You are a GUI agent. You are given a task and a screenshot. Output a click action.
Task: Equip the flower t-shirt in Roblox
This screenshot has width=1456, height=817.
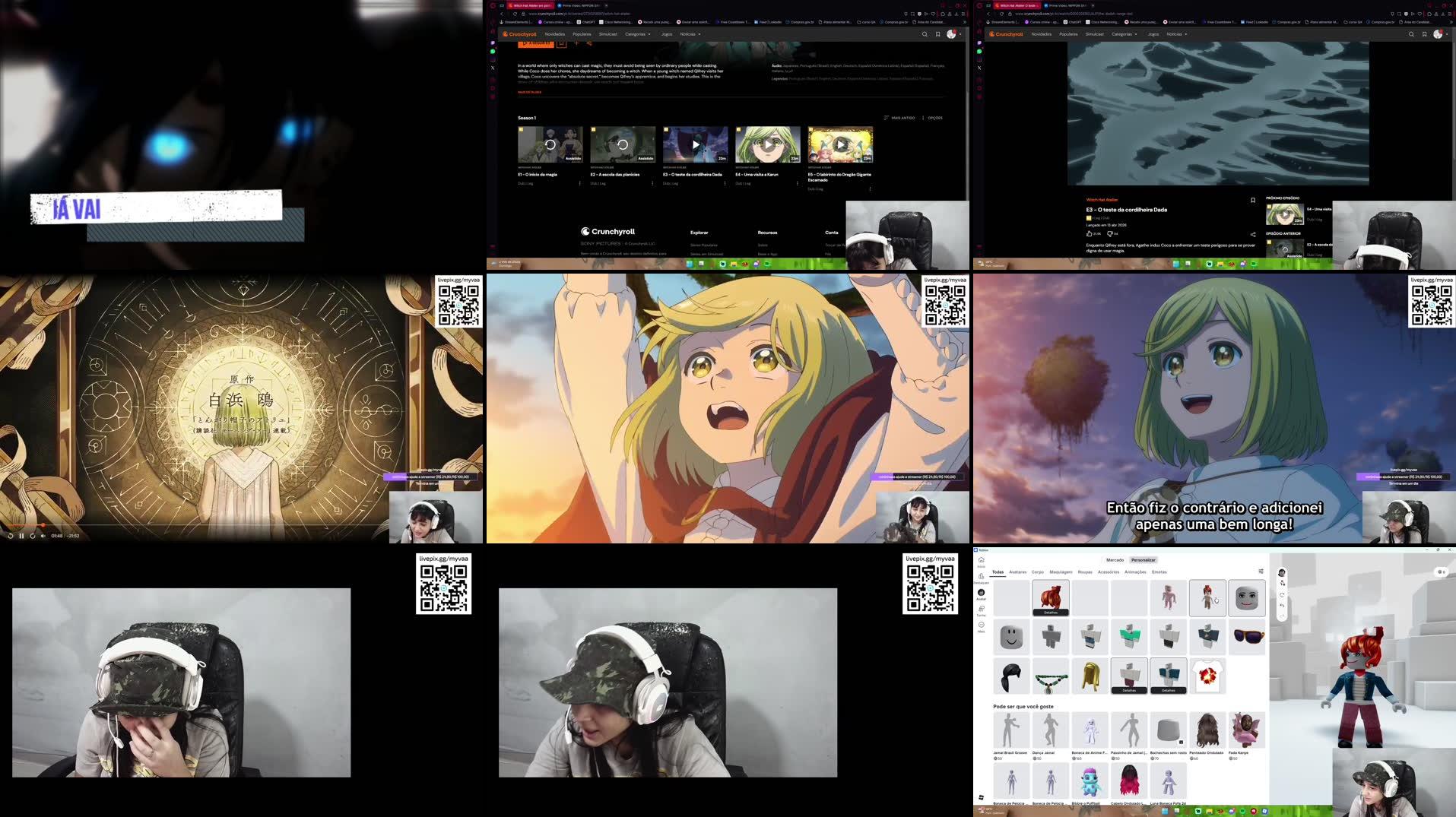click(1207, 676)
